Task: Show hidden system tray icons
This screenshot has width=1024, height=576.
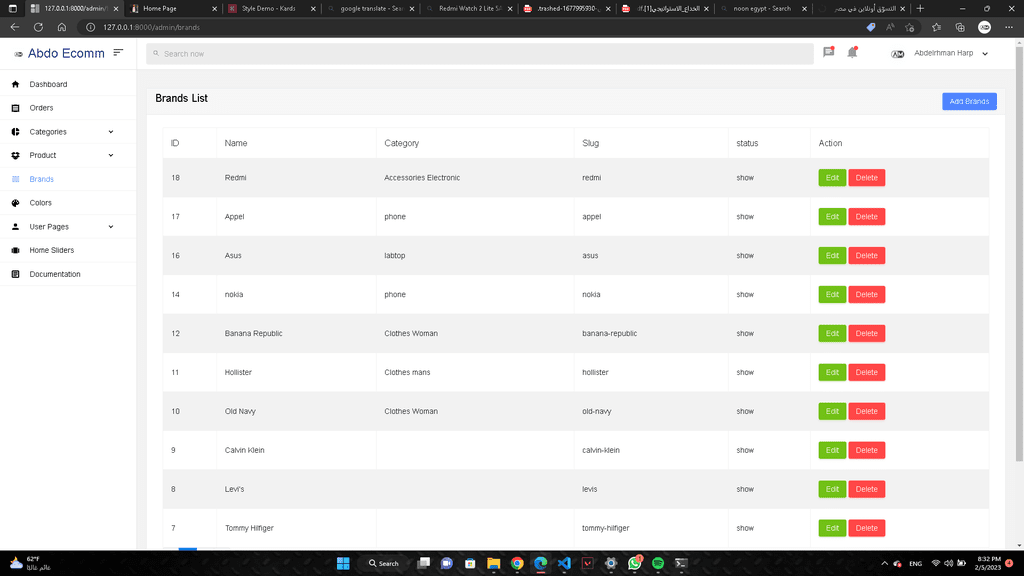Action: (x=884, y=563)
